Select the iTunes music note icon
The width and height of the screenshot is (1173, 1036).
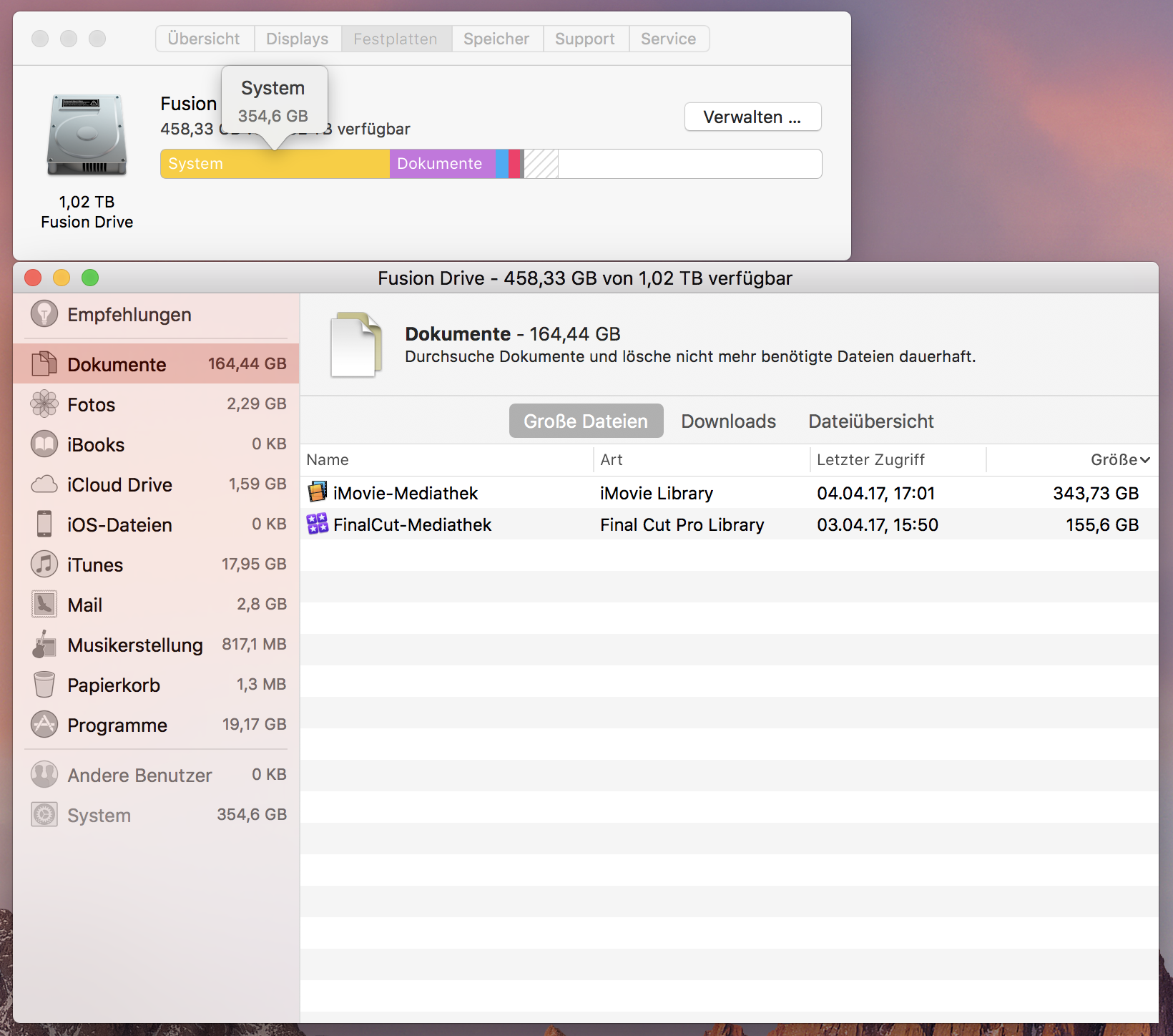[x=44, y=565]
